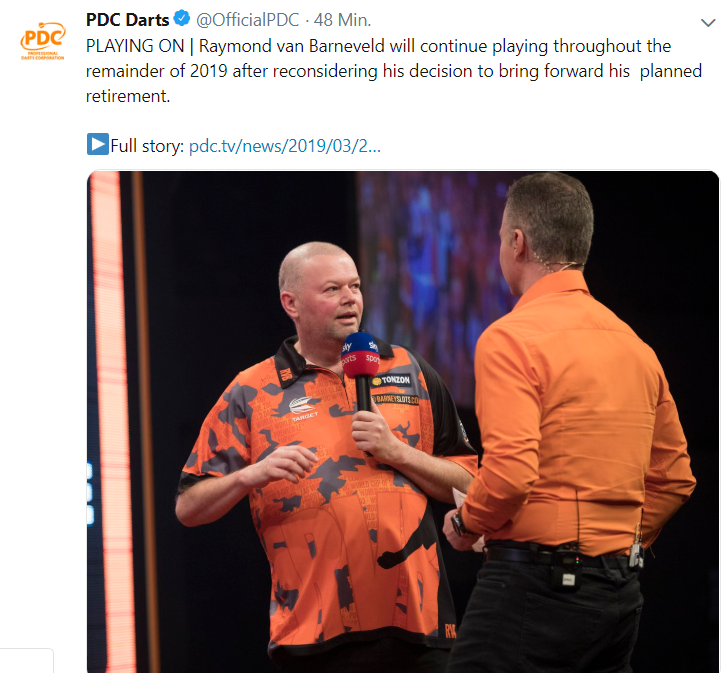Click the Barneyslots sponsor patch on jersey
Image resolution: width=728 pixels, height=673 pixels.
(396, 399)
